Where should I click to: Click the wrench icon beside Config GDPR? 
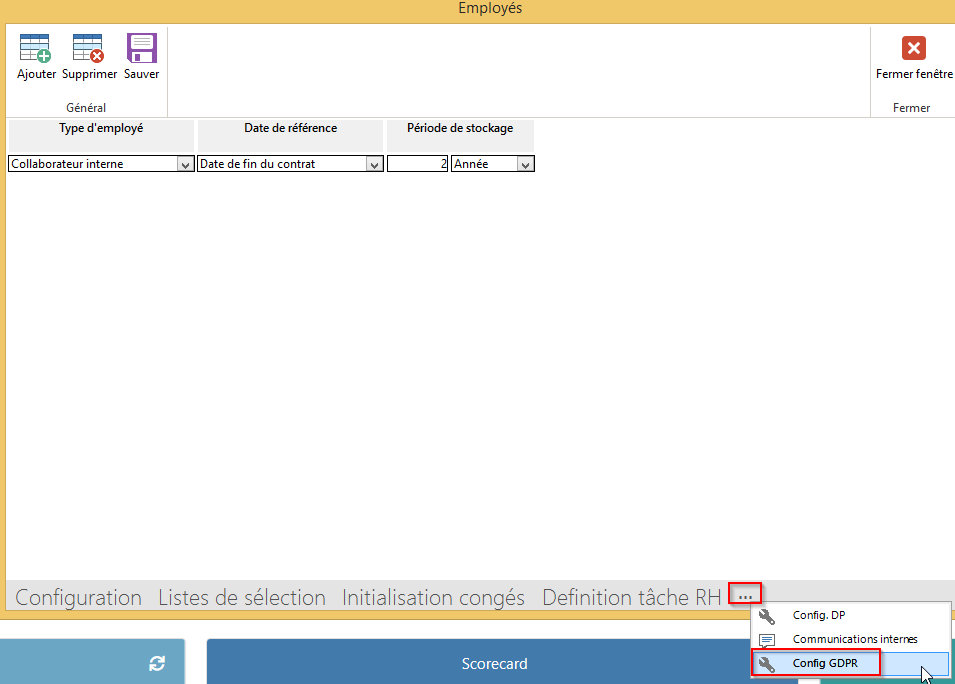coord(767,663)
